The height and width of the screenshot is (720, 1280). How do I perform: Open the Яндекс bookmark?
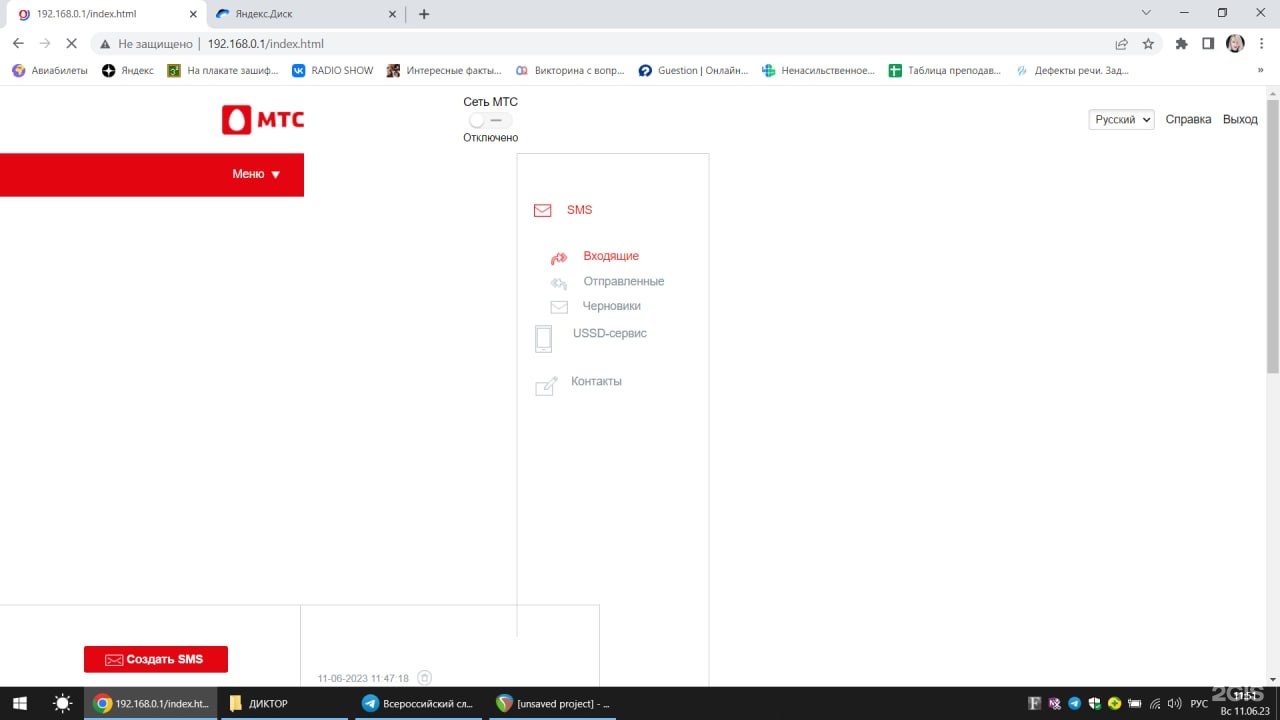point(128,71)
